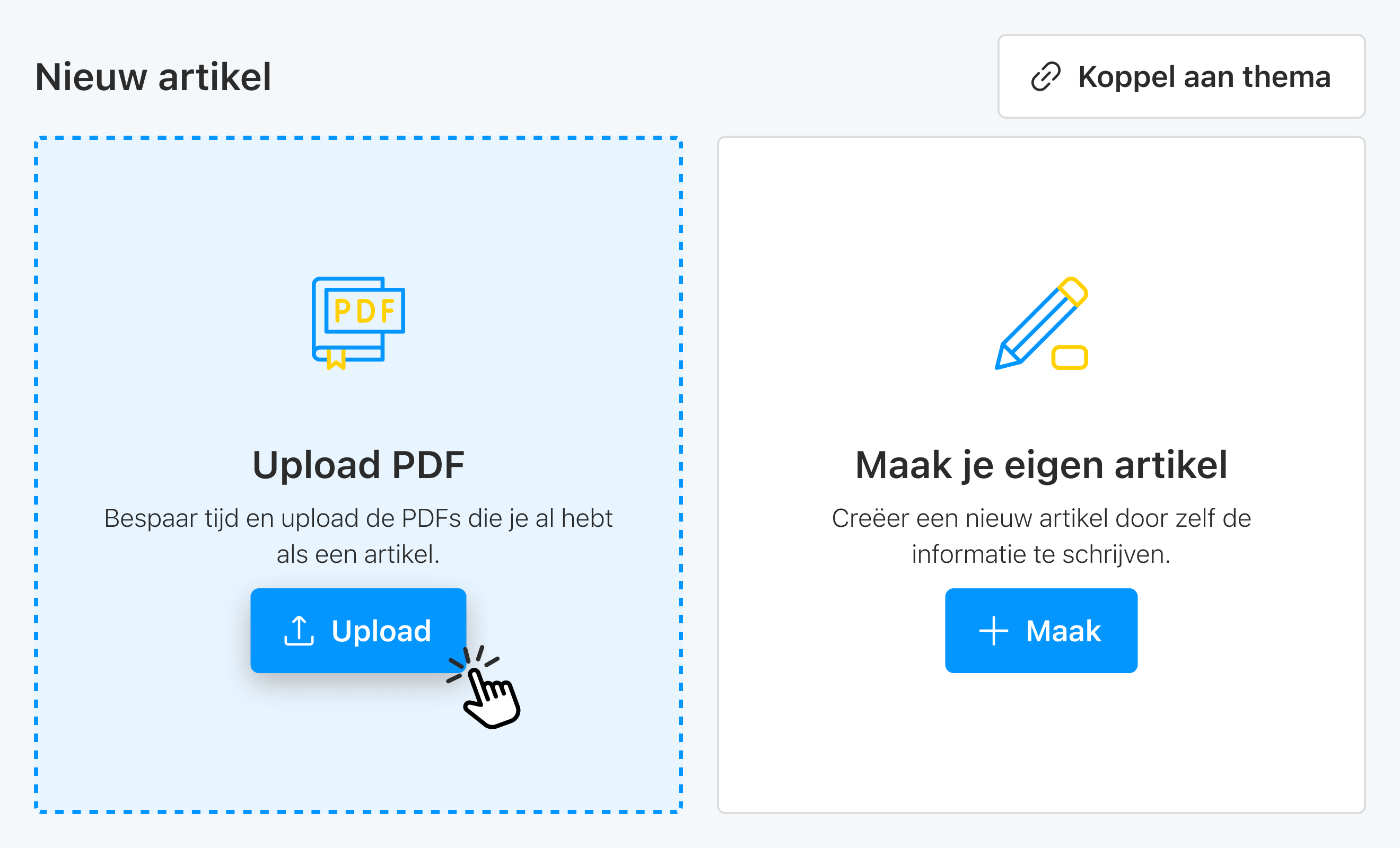Click the Maak je eigen artikel title text
This screenshot has height=848, width=1400.
(x=1040, y=464)
